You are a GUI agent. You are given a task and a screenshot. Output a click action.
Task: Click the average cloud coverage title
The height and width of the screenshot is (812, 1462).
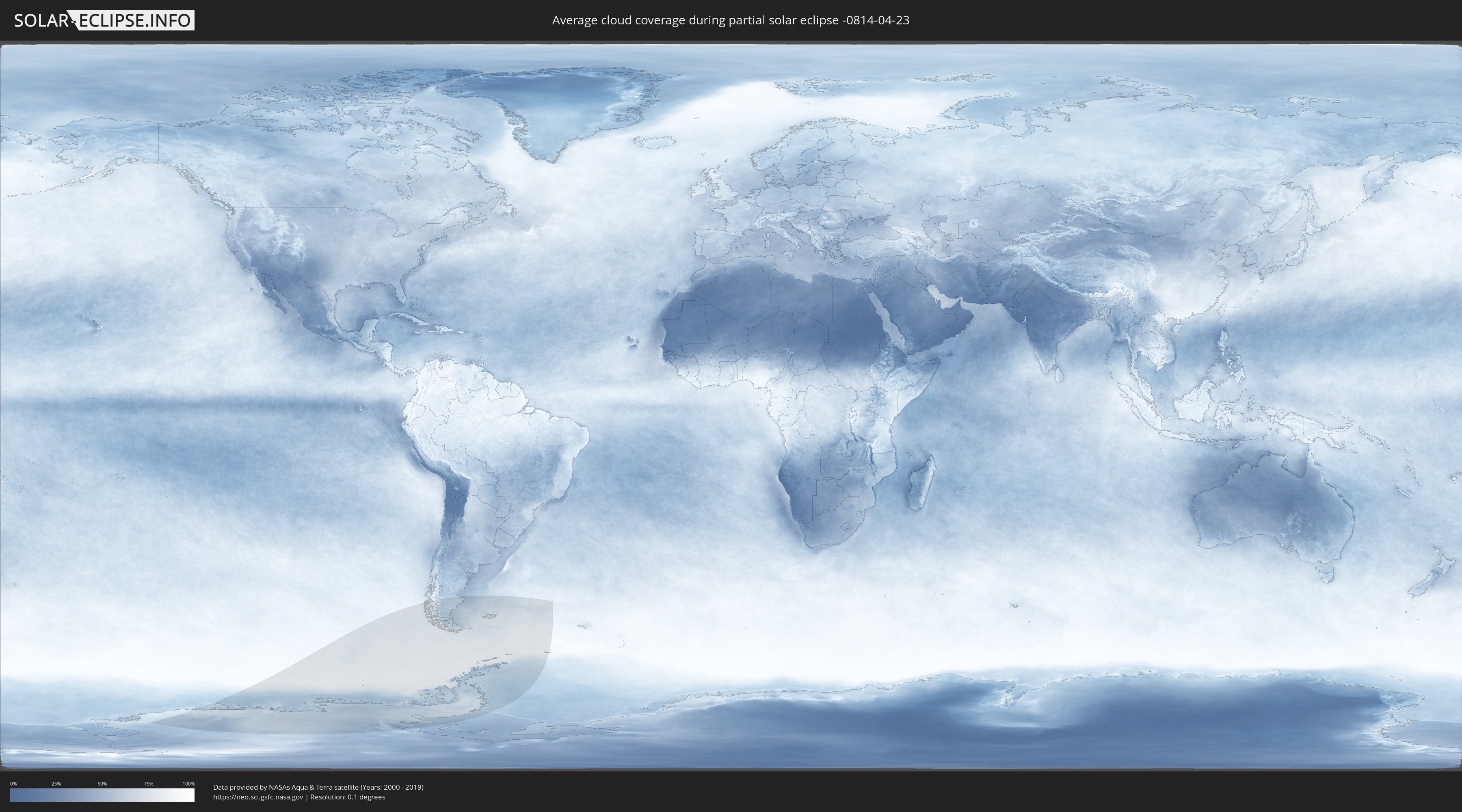(x=731, y=20)
